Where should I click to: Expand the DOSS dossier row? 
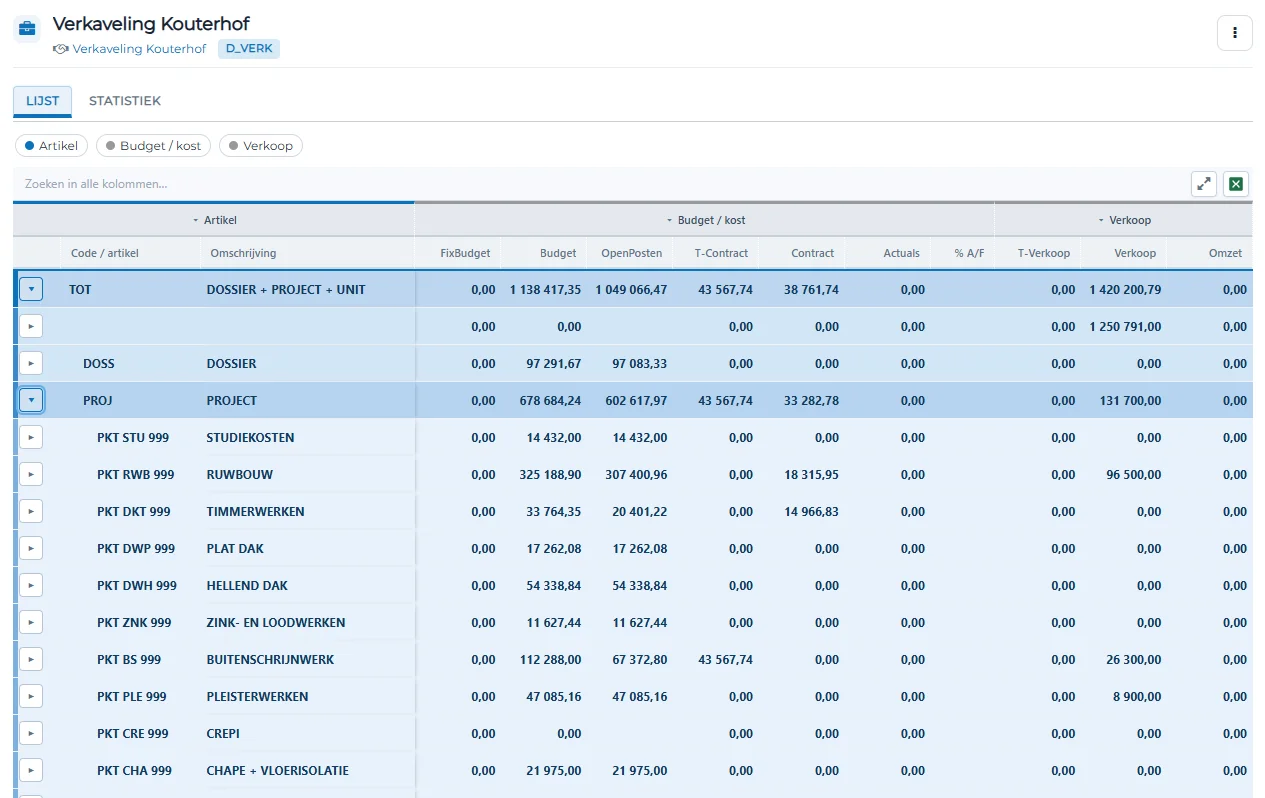(x=31, y=364)
